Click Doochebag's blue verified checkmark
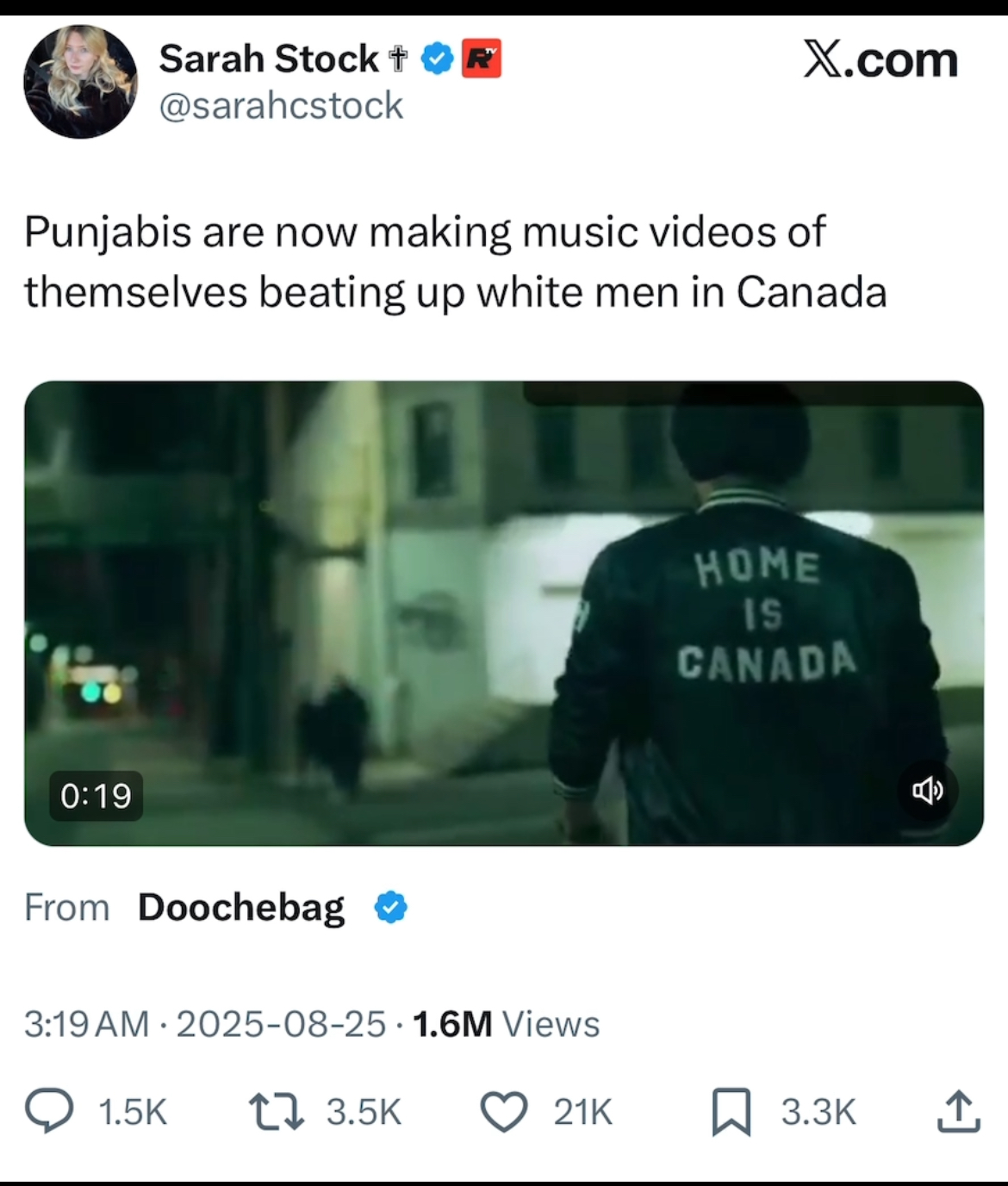Image resolution: width=1008 pixels, height=1186 pixels. coord(391,907)
